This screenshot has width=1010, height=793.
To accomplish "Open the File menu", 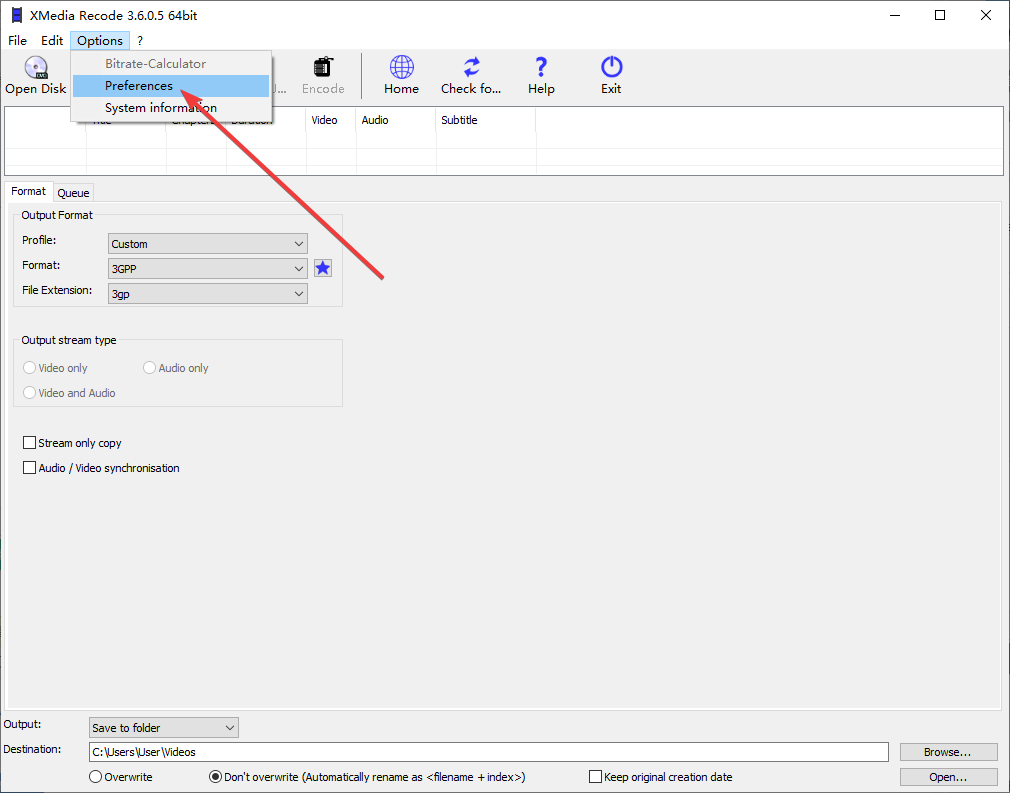I will click(x=17, y=41).
